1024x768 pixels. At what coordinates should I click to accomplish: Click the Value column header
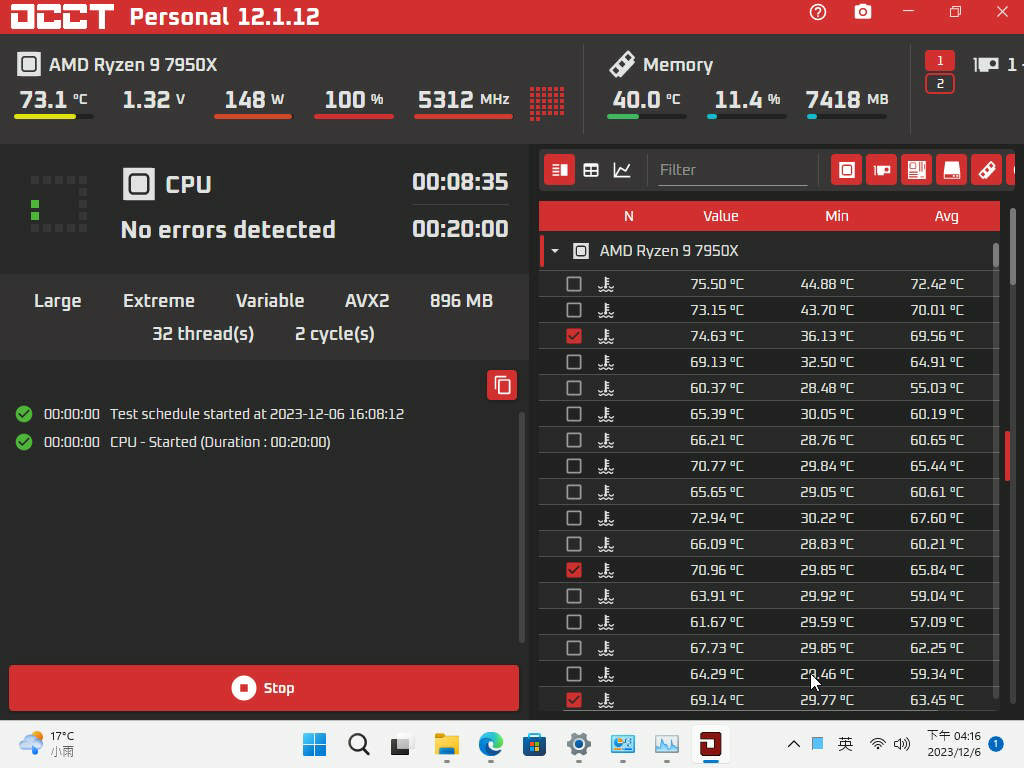click(x=720, y=216)
